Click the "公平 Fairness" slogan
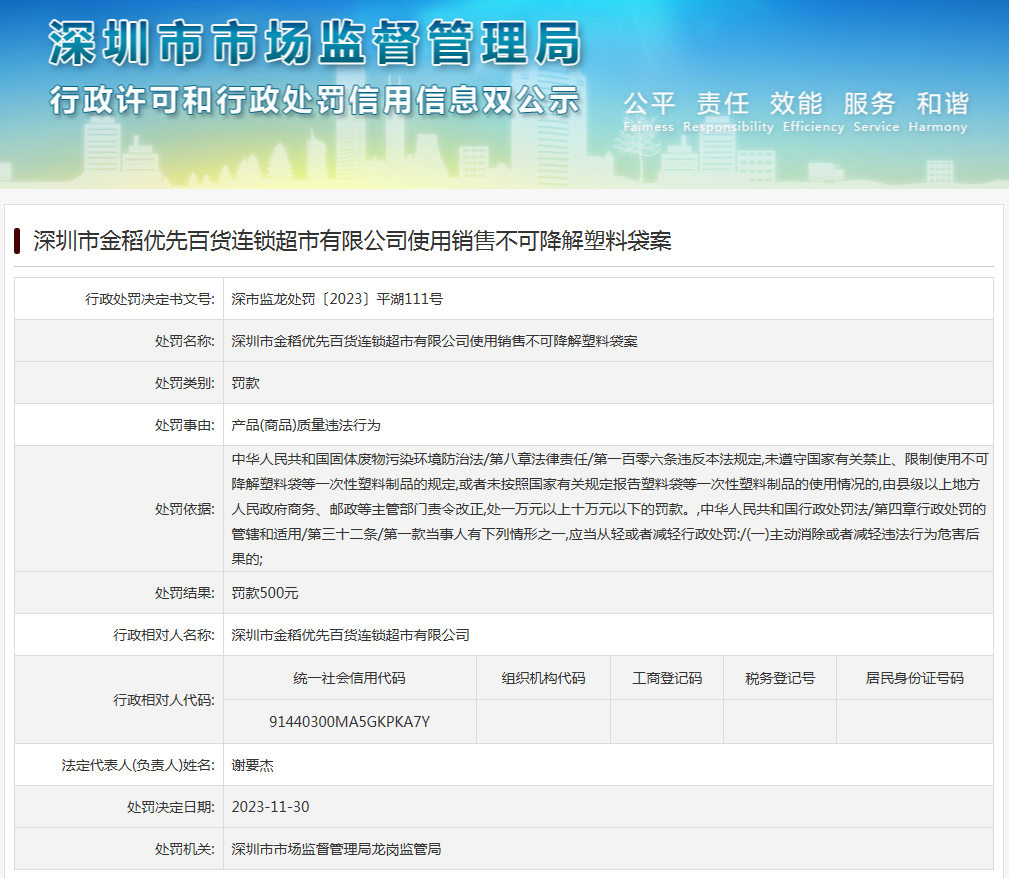This screenshot has width=1009, height=878. (x=649, y=112)
